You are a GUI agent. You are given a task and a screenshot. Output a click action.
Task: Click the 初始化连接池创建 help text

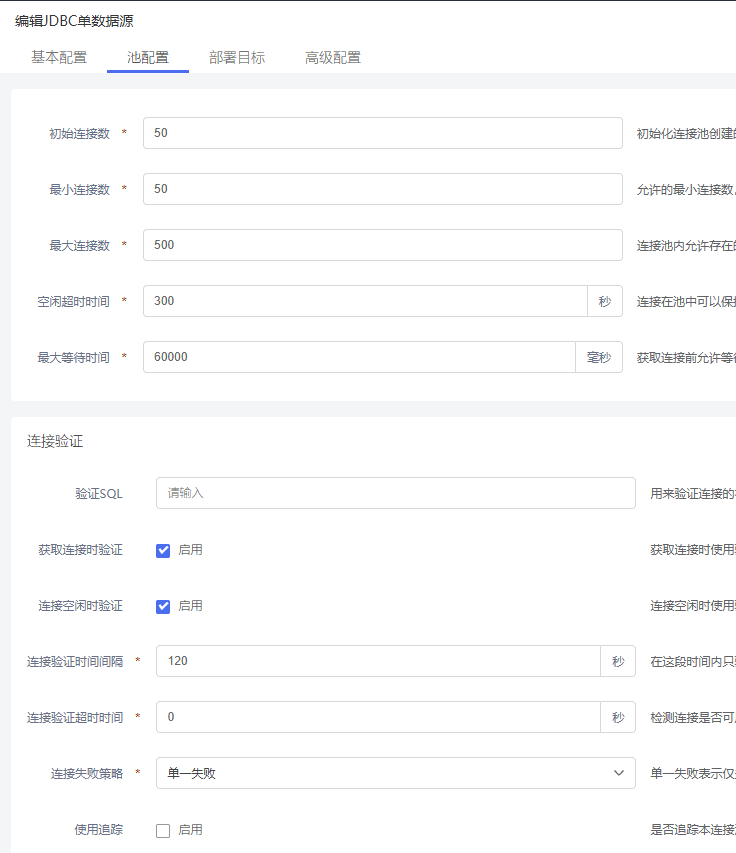686,133
